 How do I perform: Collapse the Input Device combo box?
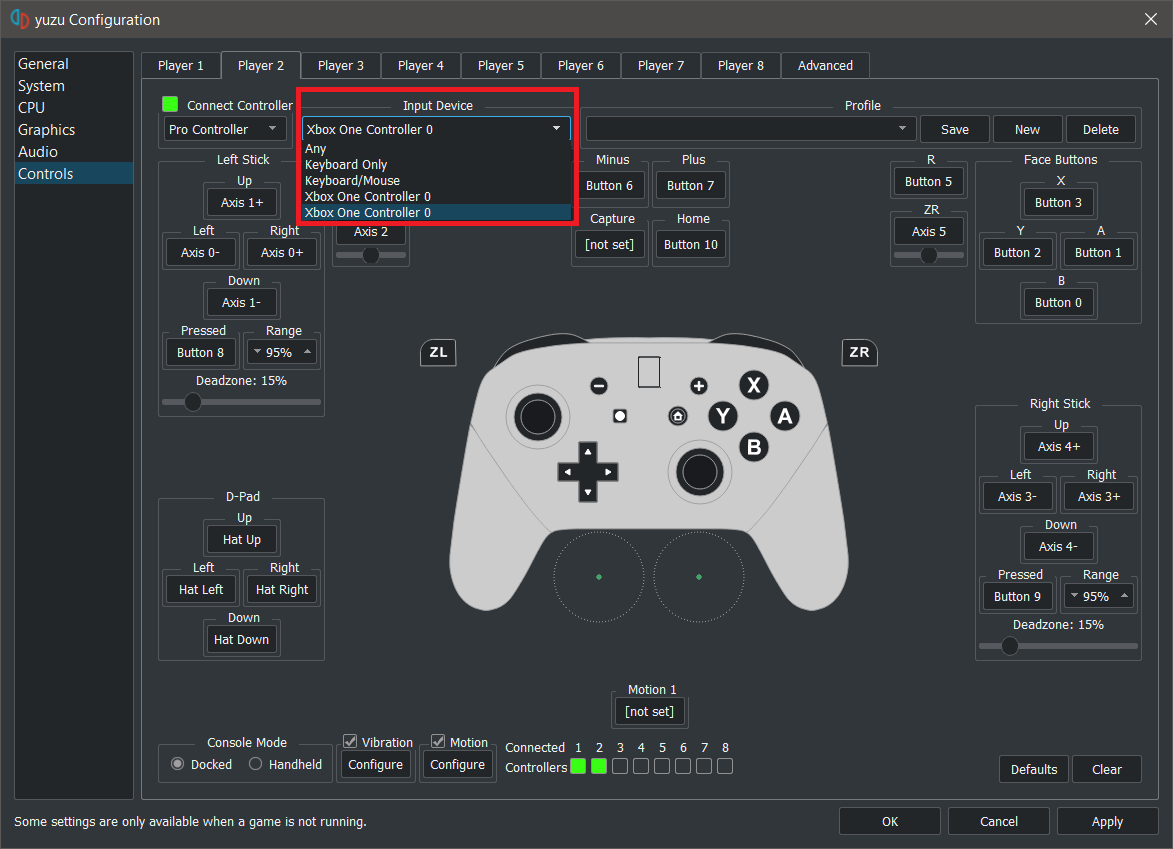[436, 129]
